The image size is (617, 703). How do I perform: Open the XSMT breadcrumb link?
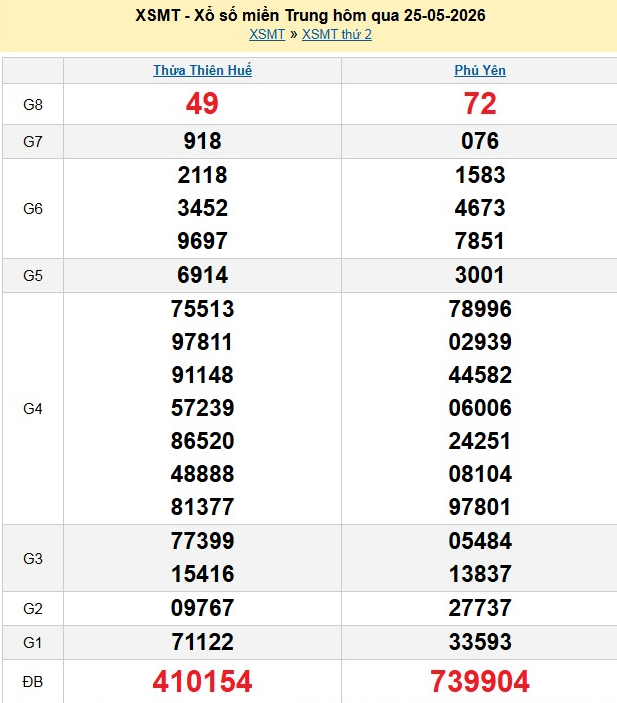267,35
